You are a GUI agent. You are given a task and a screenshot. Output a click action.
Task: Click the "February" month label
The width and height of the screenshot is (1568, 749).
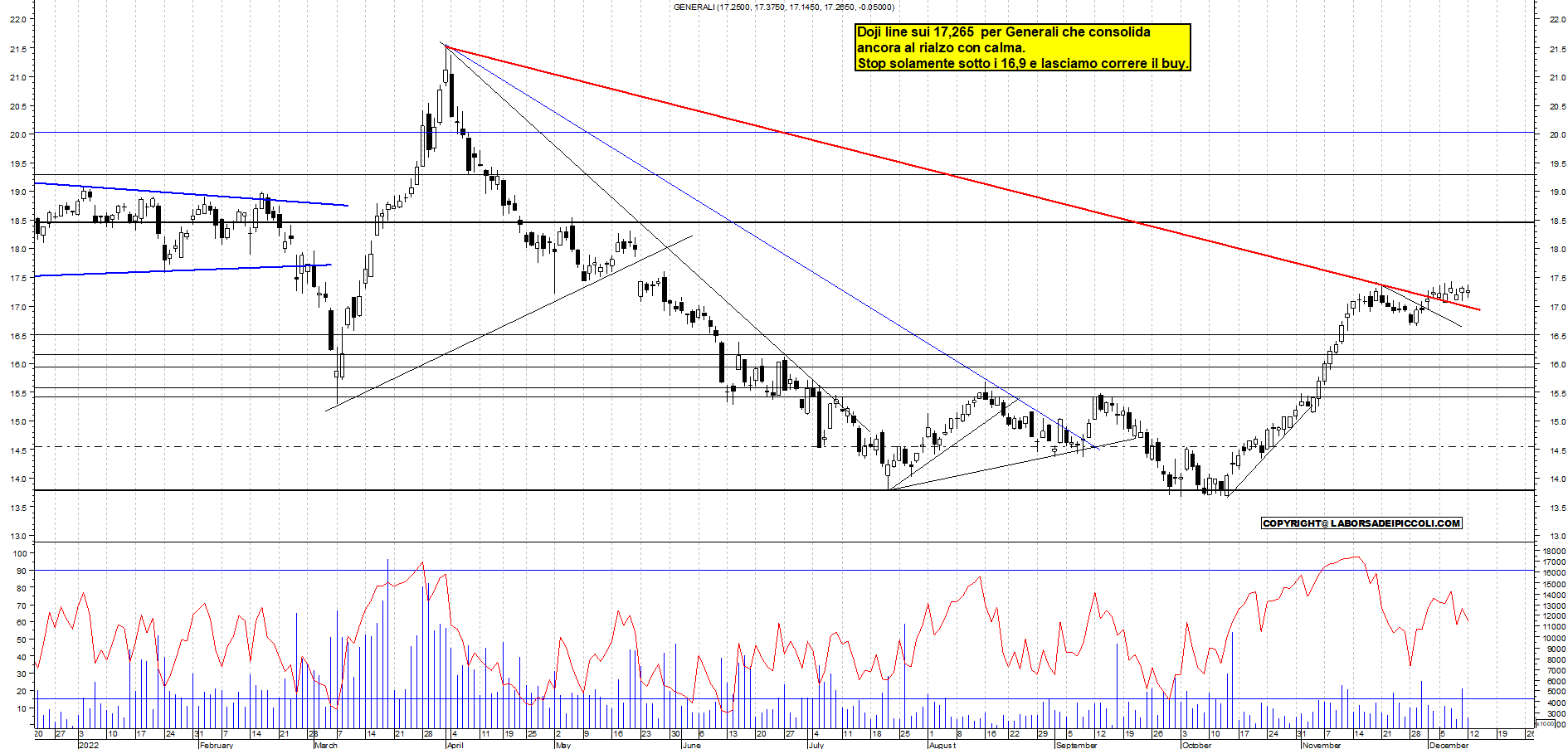[217, 745]
